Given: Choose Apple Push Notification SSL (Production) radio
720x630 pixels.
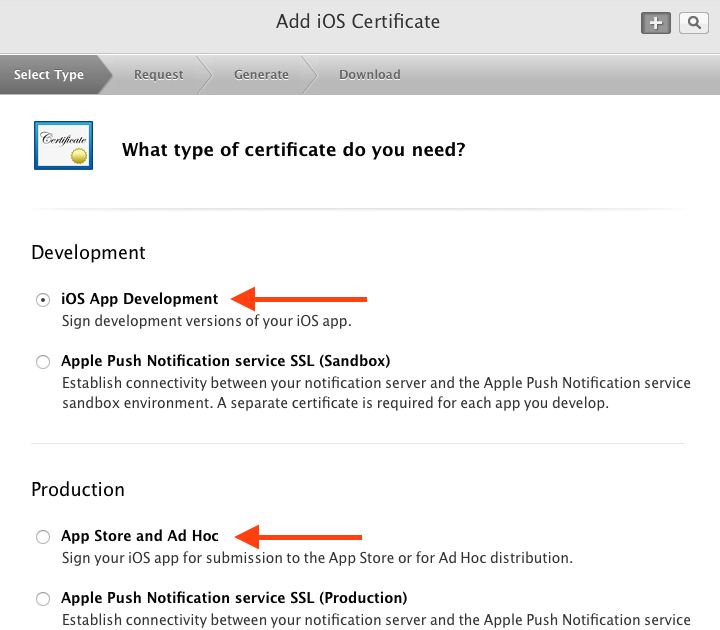Looking at the screenshot, I should coord(43,599).
